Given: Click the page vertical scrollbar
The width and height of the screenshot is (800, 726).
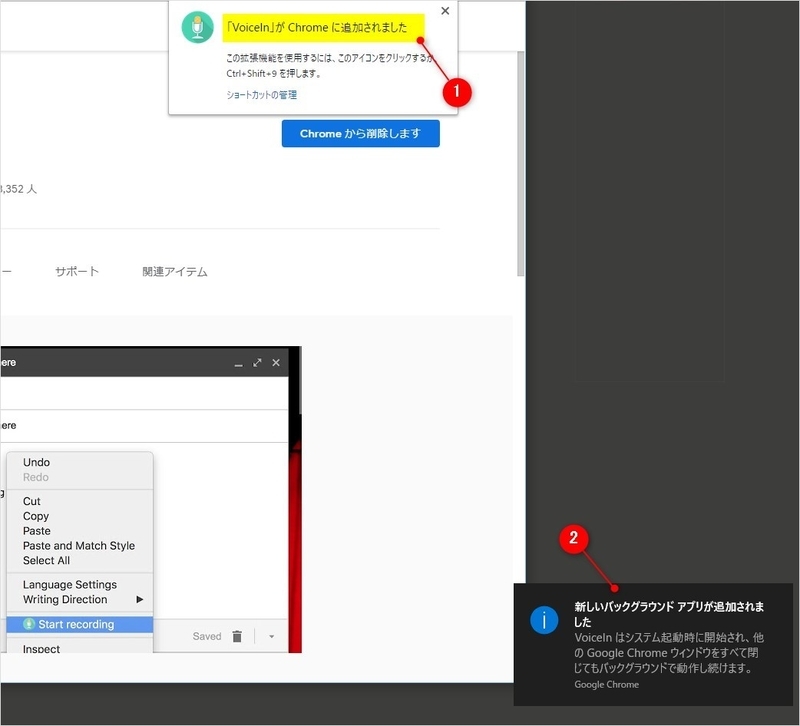Looking at the screenshot, I should 520,163.
